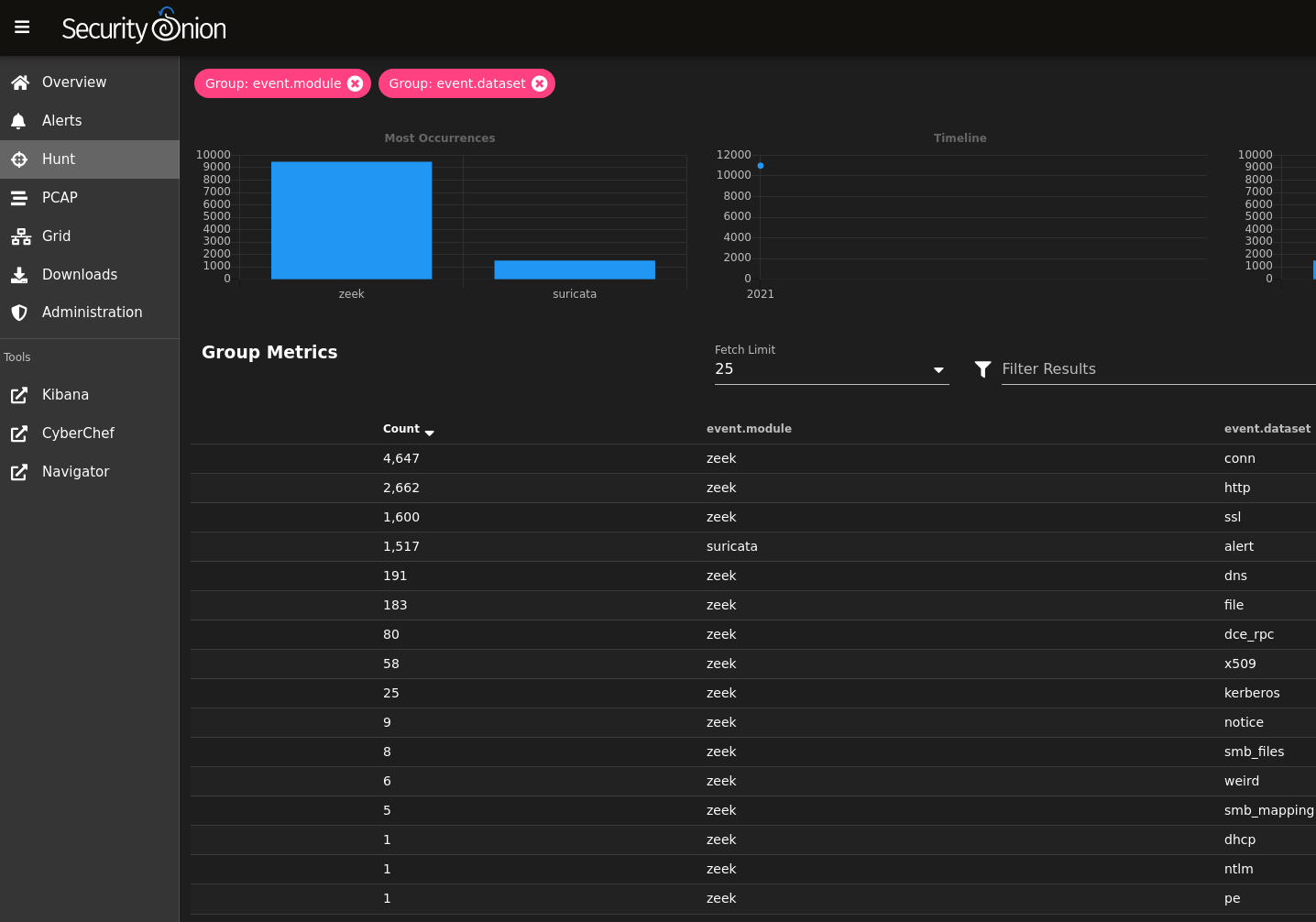The height and width of the screenshot is (922, 1316).
Task: Click the count value 1,600
Action: (401, 517)
